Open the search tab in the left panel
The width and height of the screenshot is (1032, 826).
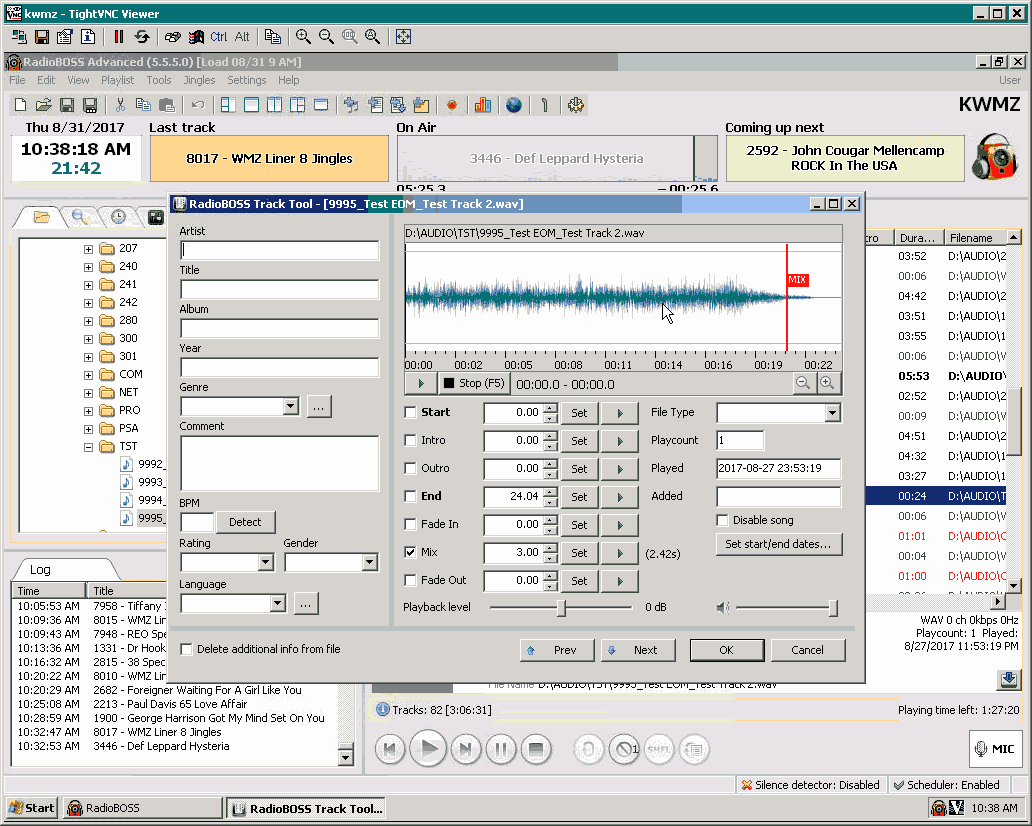pos(80,217)
